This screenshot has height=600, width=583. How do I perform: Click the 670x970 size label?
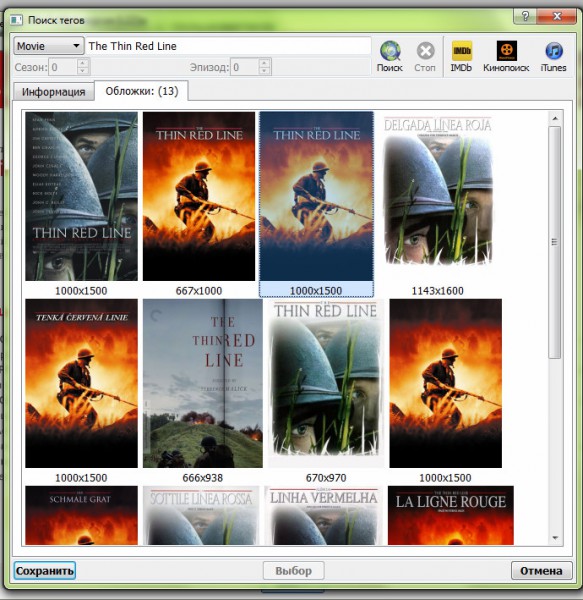tap(326, 478)
